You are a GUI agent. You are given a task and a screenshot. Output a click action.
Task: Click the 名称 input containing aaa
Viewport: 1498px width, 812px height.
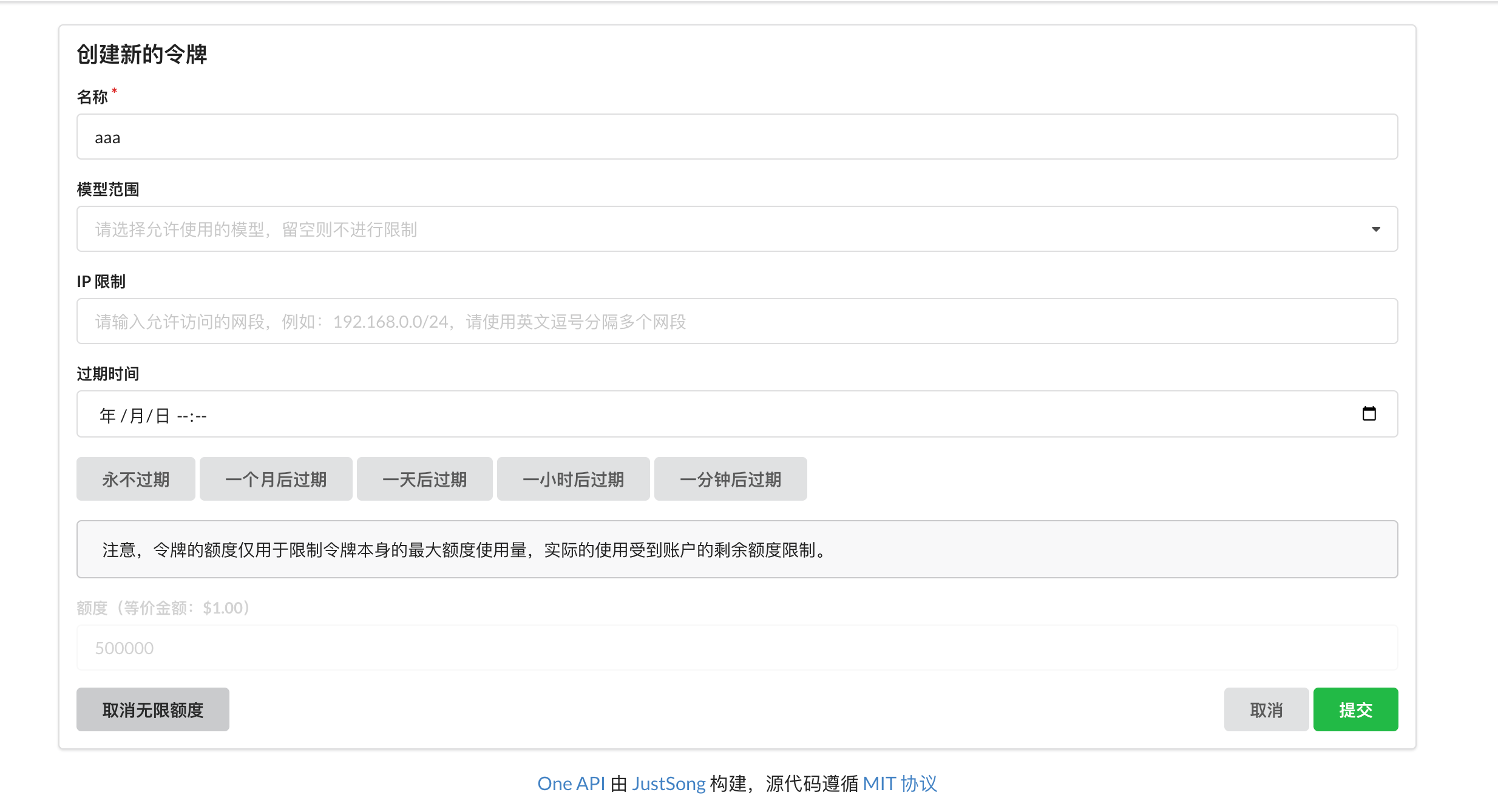(x=737, y=137)
